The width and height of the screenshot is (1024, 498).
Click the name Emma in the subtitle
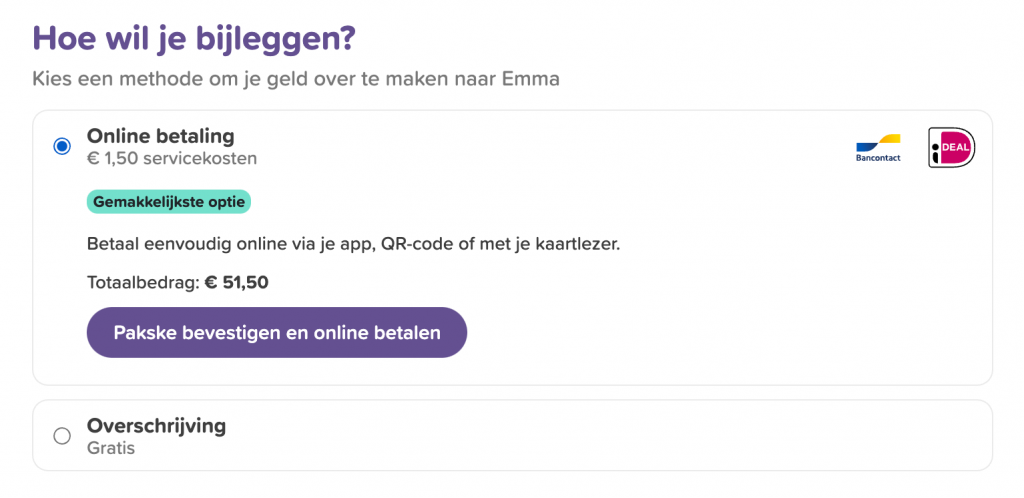point(531,80)
